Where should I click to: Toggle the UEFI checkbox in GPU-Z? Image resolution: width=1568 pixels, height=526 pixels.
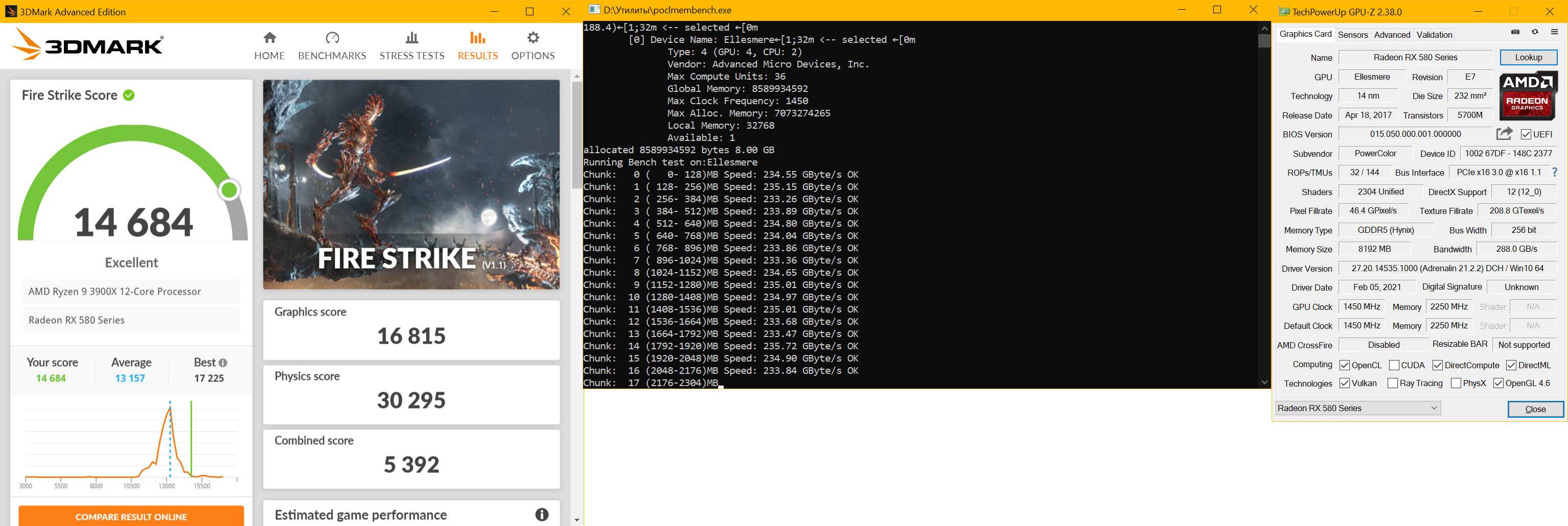pyautogui.click(x=1526, y=134)
